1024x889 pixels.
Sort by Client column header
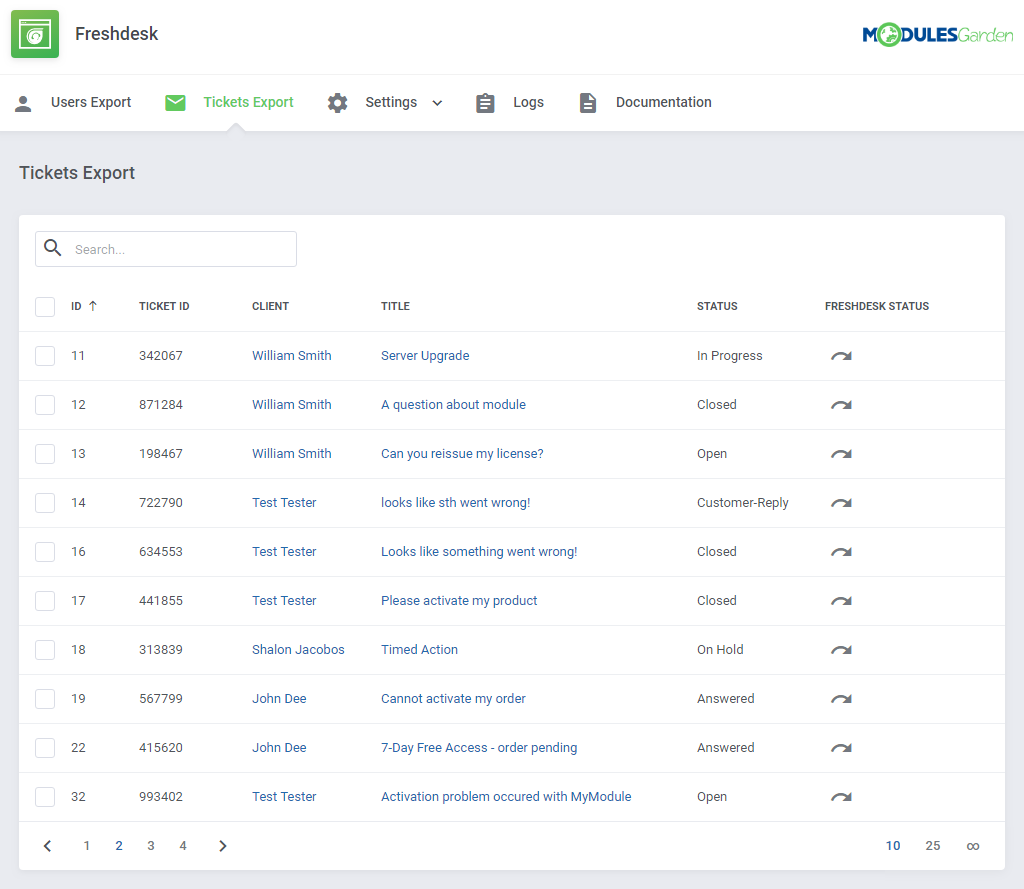270,306
